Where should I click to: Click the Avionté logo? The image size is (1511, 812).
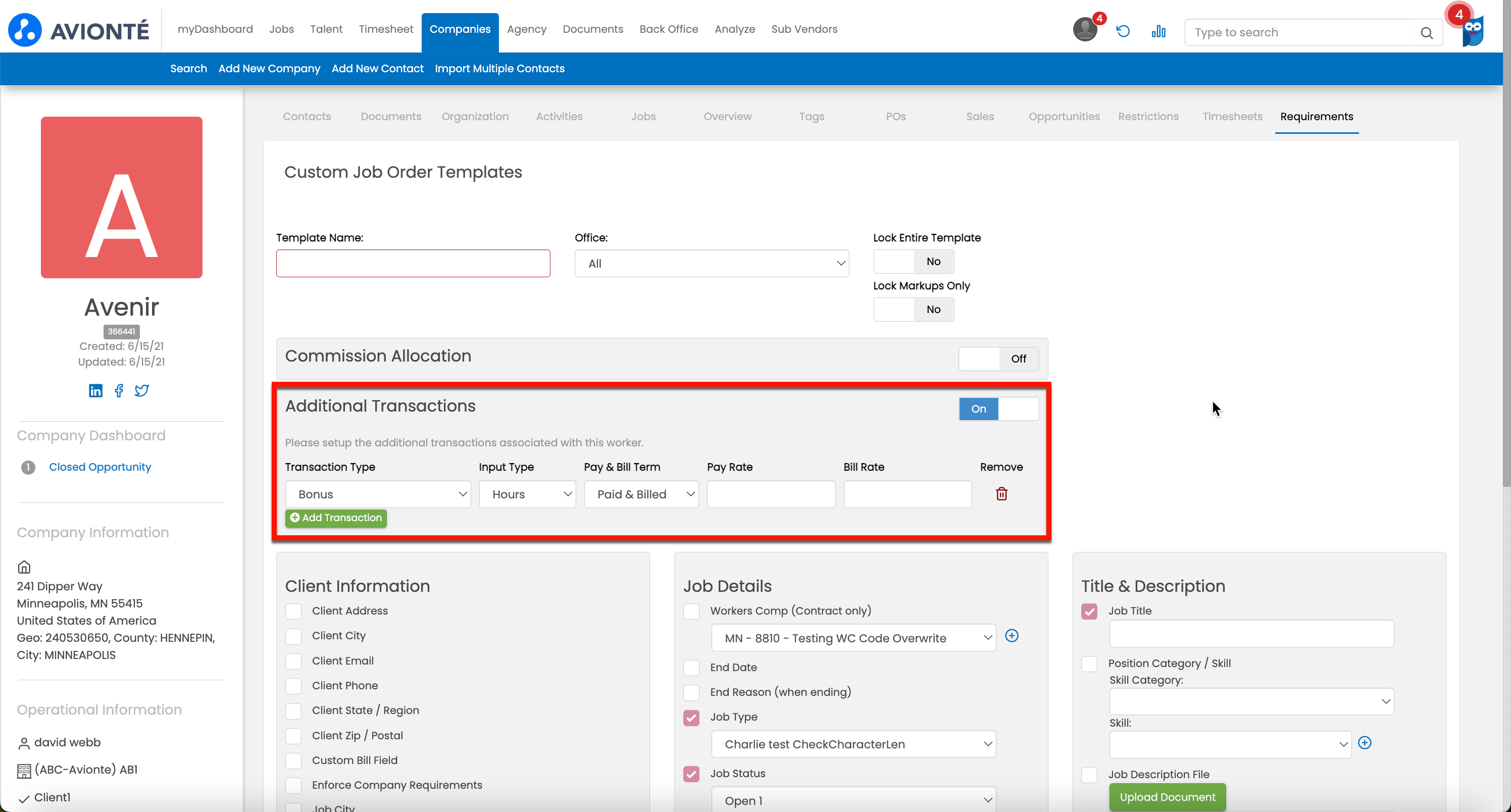(x=79, y=30)
